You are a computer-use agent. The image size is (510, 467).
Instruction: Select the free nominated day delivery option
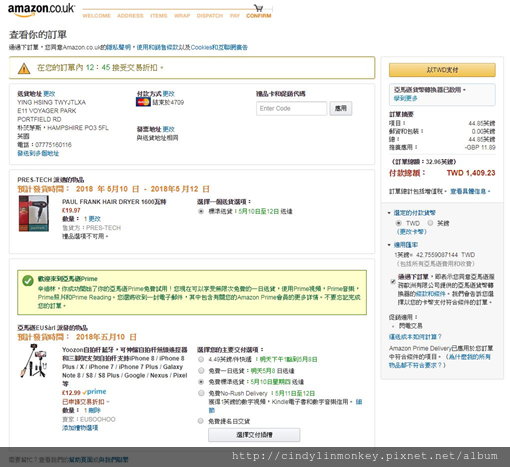pos(201,421)
